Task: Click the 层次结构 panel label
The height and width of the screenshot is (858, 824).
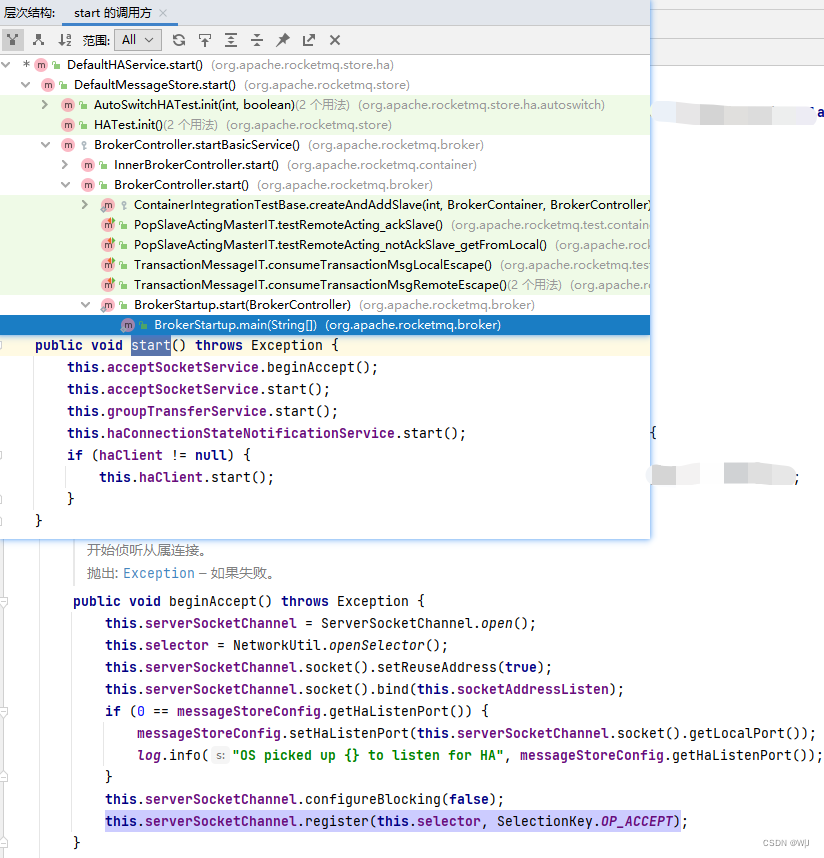Action: (29, 13)
